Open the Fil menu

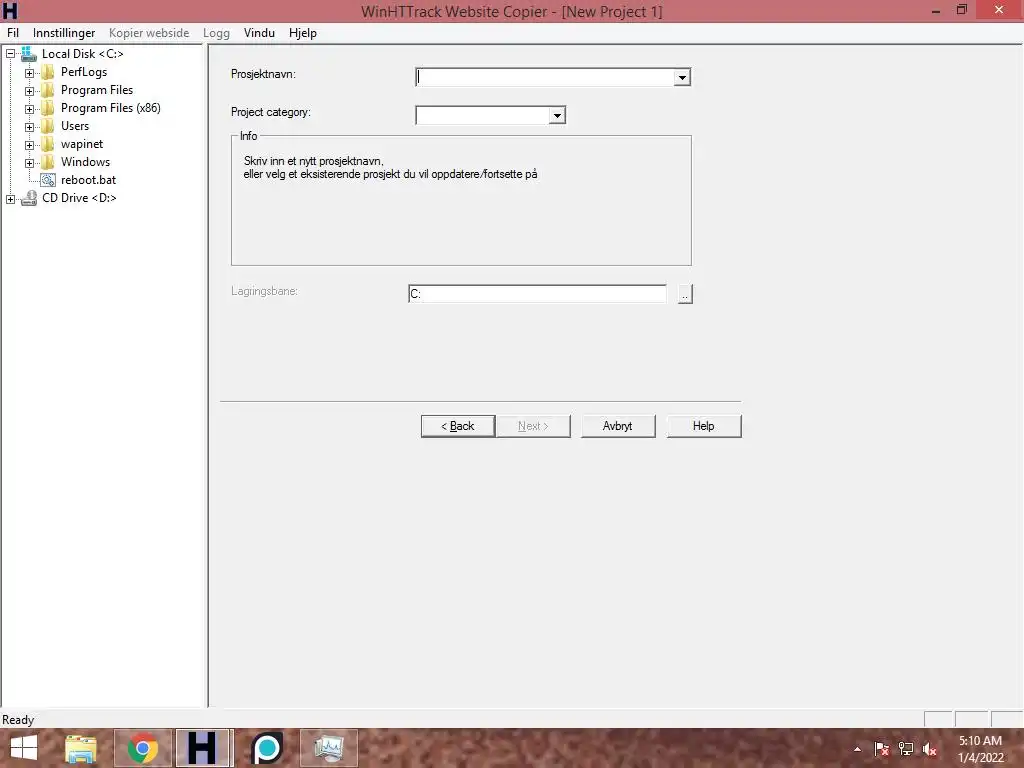pos(13,33)
